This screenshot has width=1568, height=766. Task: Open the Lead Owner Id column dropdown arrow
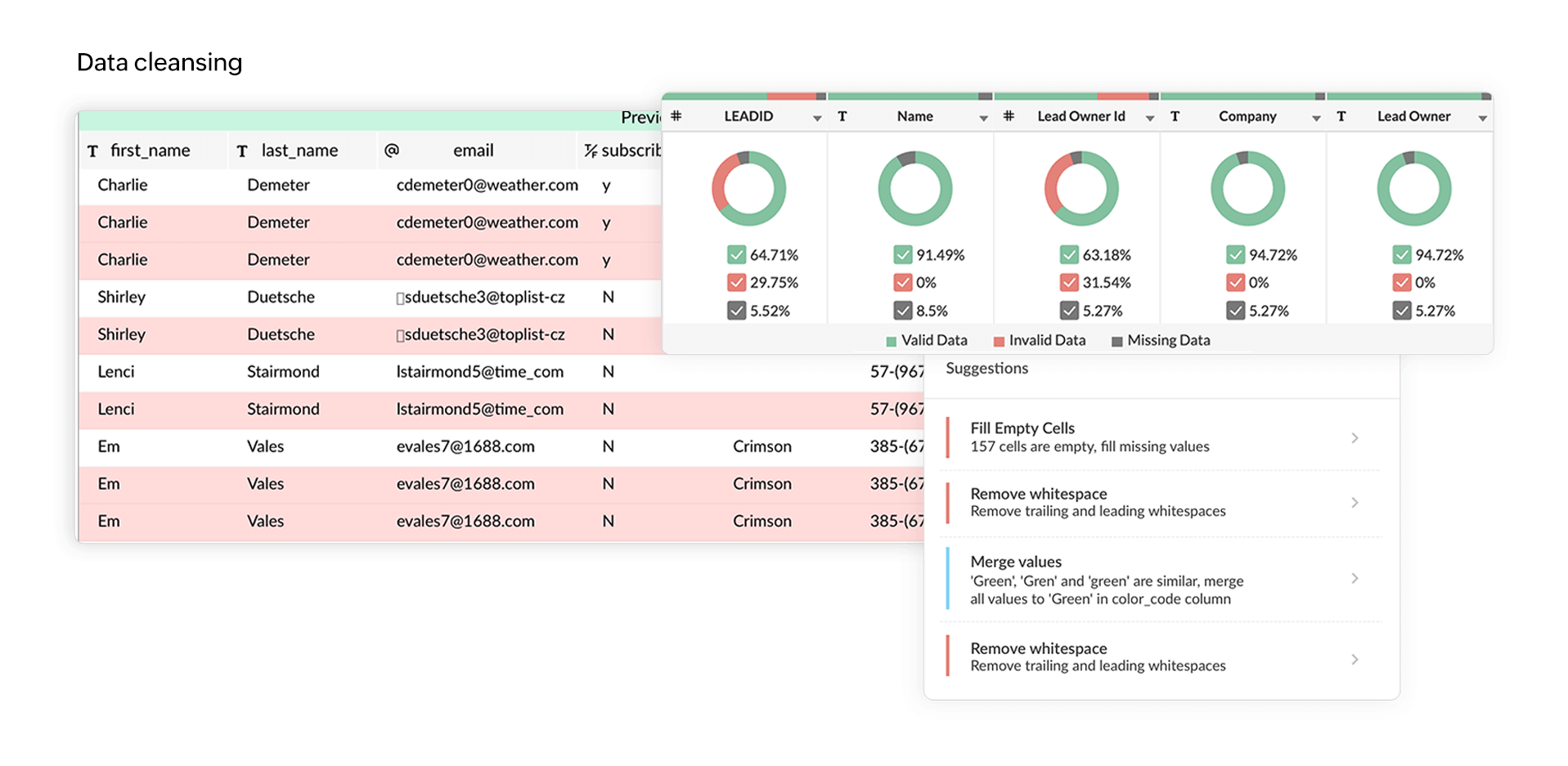pos(1150,119)
